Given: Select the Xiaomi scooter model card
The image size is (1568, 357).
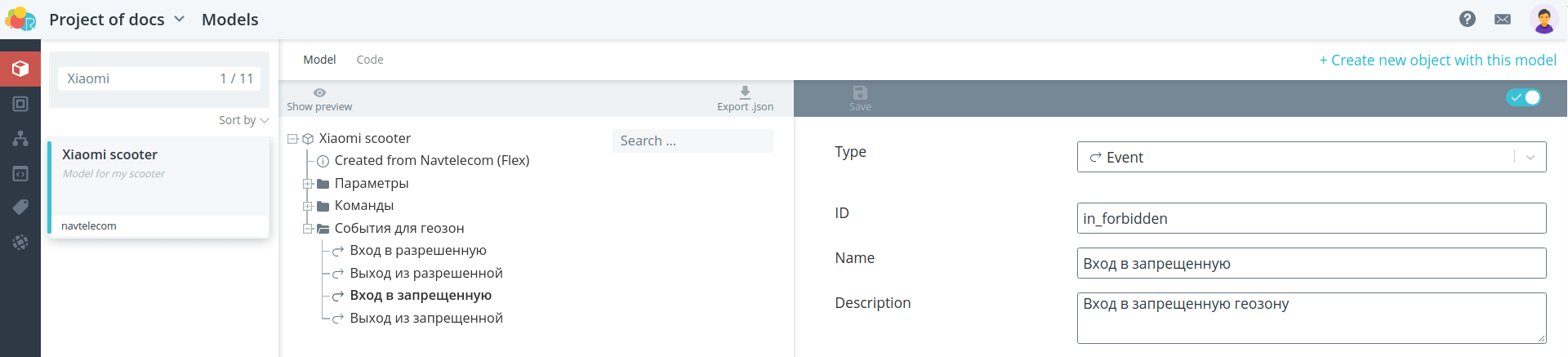Looking at the screenshot, I should click(158, 188).
